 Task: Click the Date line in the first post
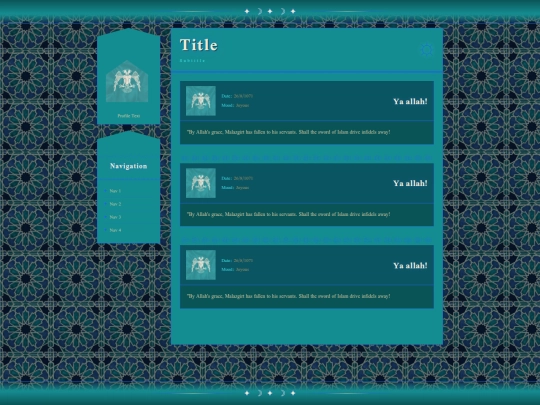237,96
